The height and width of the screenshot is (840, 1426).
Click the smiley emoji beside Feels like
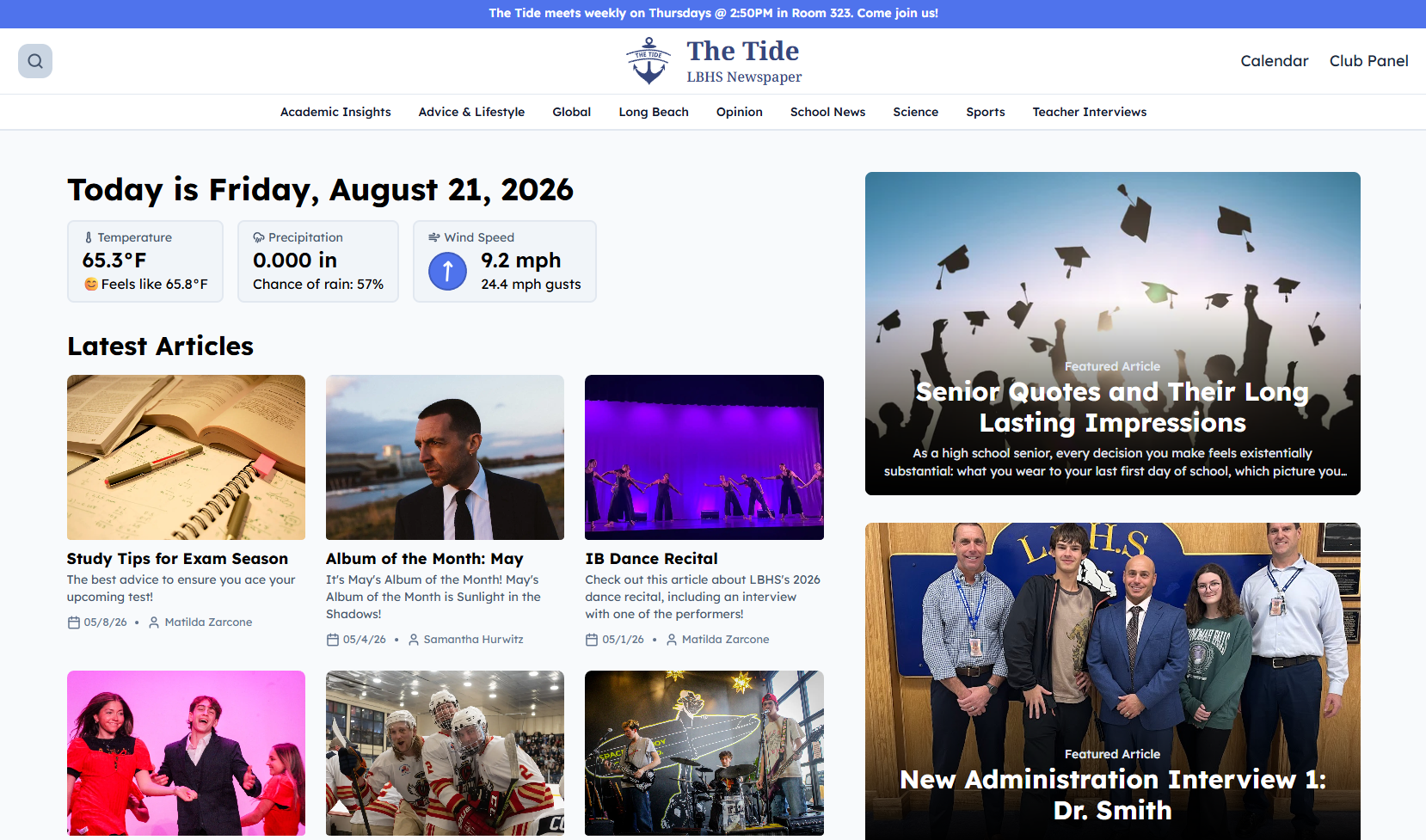point(90,284)
